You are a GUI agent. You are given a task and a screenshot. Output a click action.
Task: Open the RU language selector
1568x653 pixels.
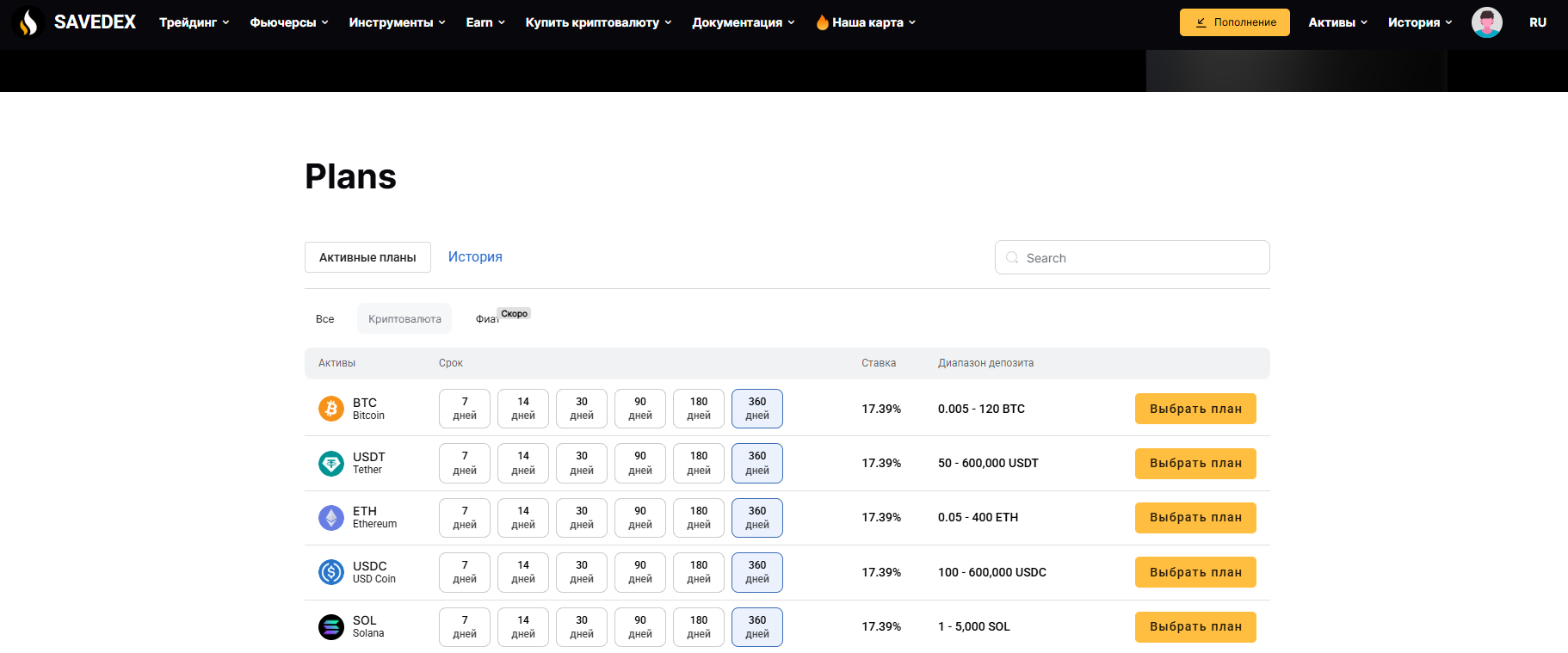1538,22
